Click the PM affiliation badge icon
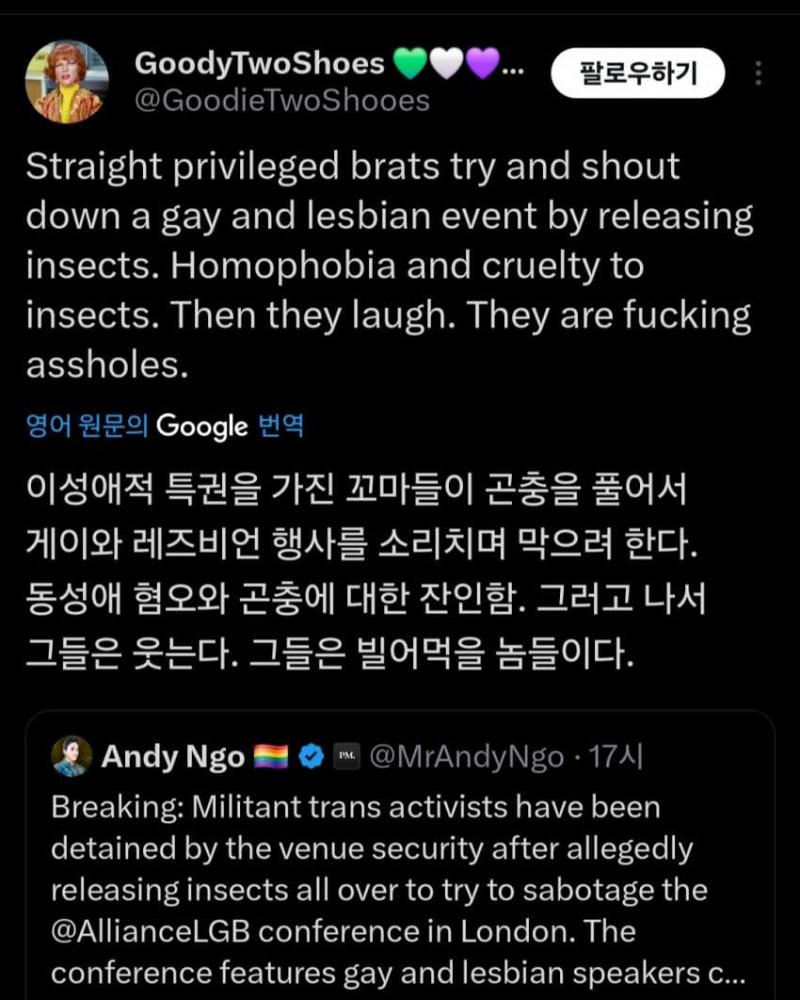Screen dimensions: 800x1000 pos(346,757)
